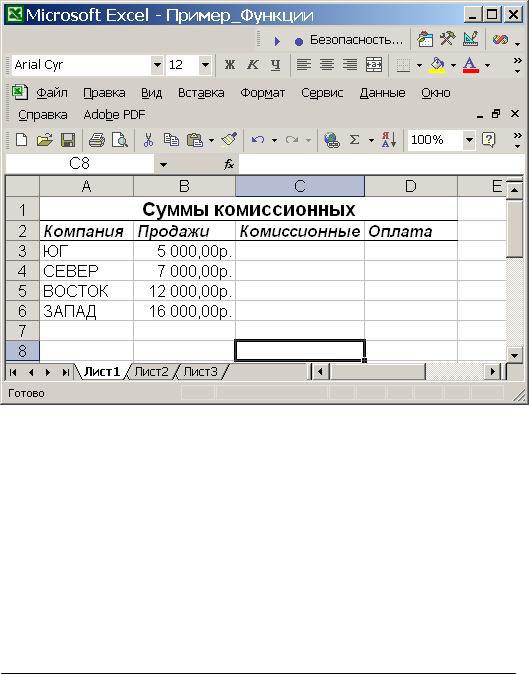Click the Name Box showing C8

tap(80, 164)
